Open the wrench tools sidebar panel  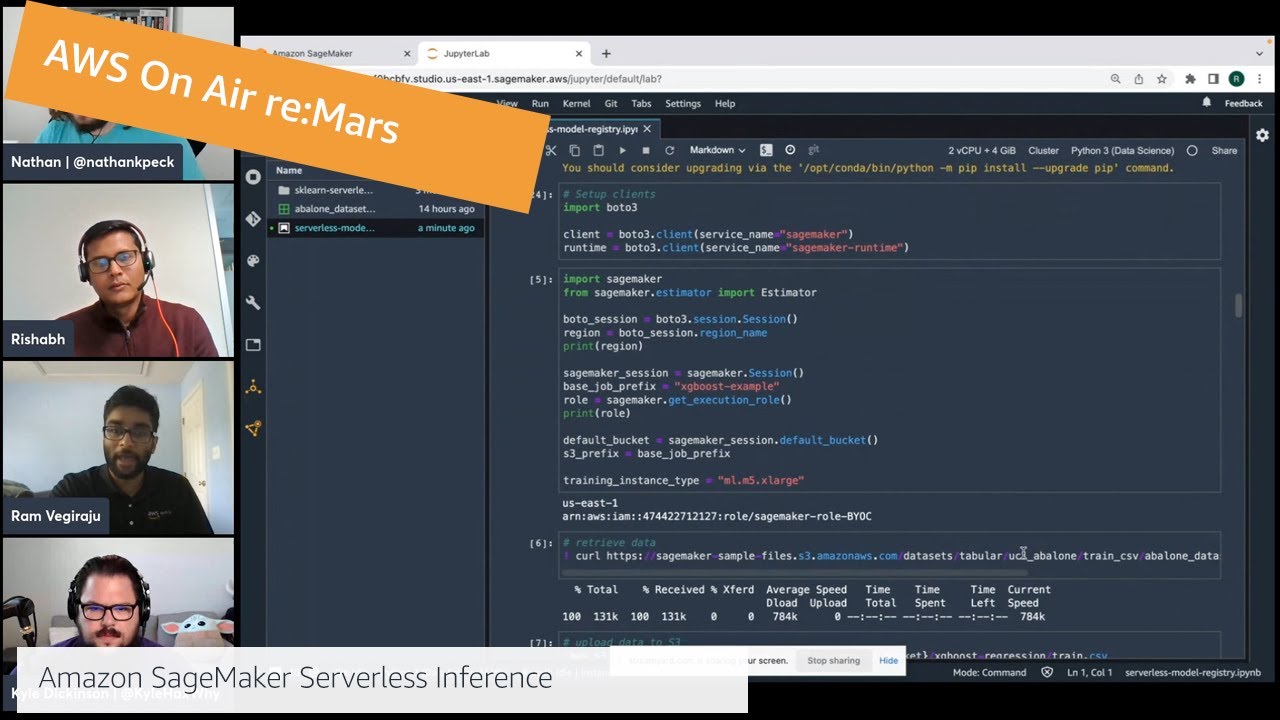coord(253,303)
